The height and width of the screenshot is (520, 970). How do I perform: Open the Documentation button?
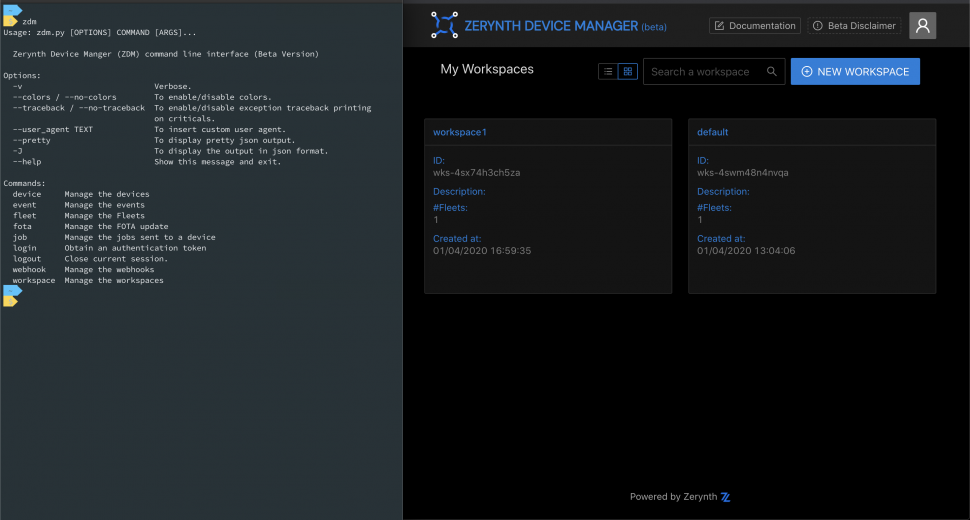point(755,25)
